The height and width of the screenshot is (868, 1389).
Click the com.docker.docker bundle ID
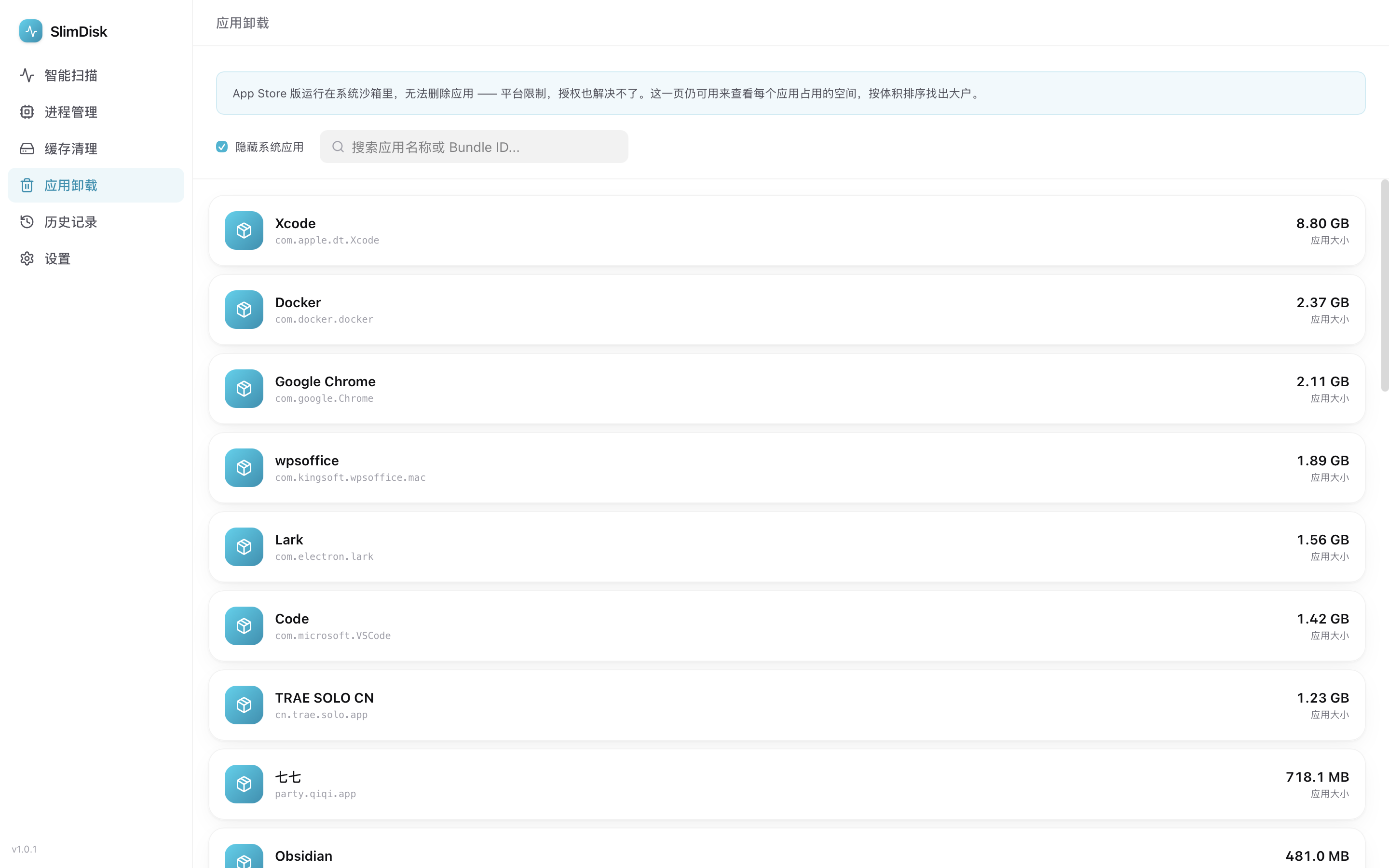tap(324, 319)
